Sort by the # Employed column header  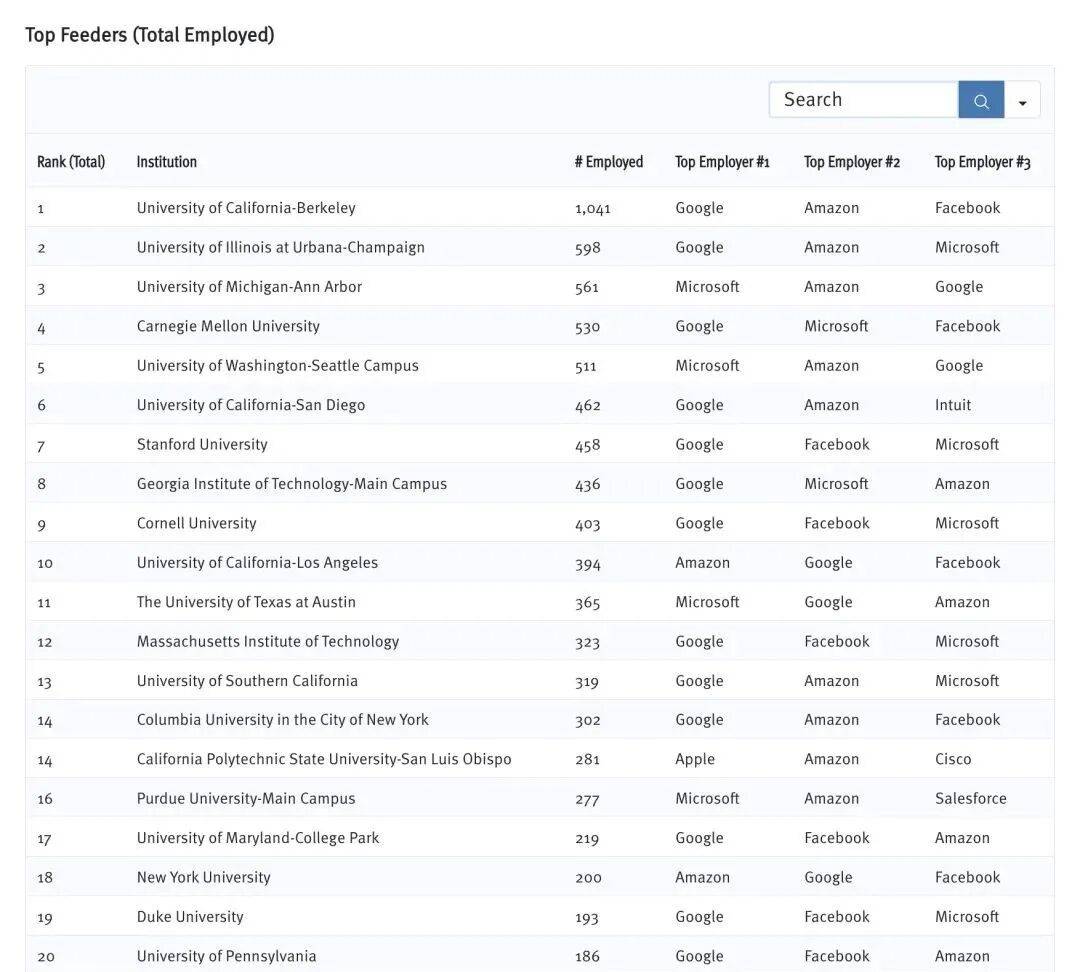pos(608,162)
